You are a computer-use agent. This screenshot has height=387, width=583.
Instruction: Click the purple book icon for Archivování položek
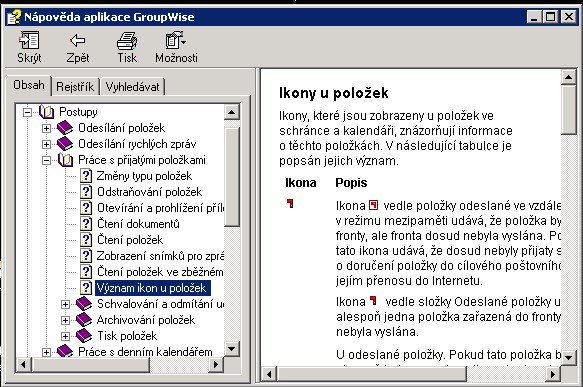click(84, 320)
